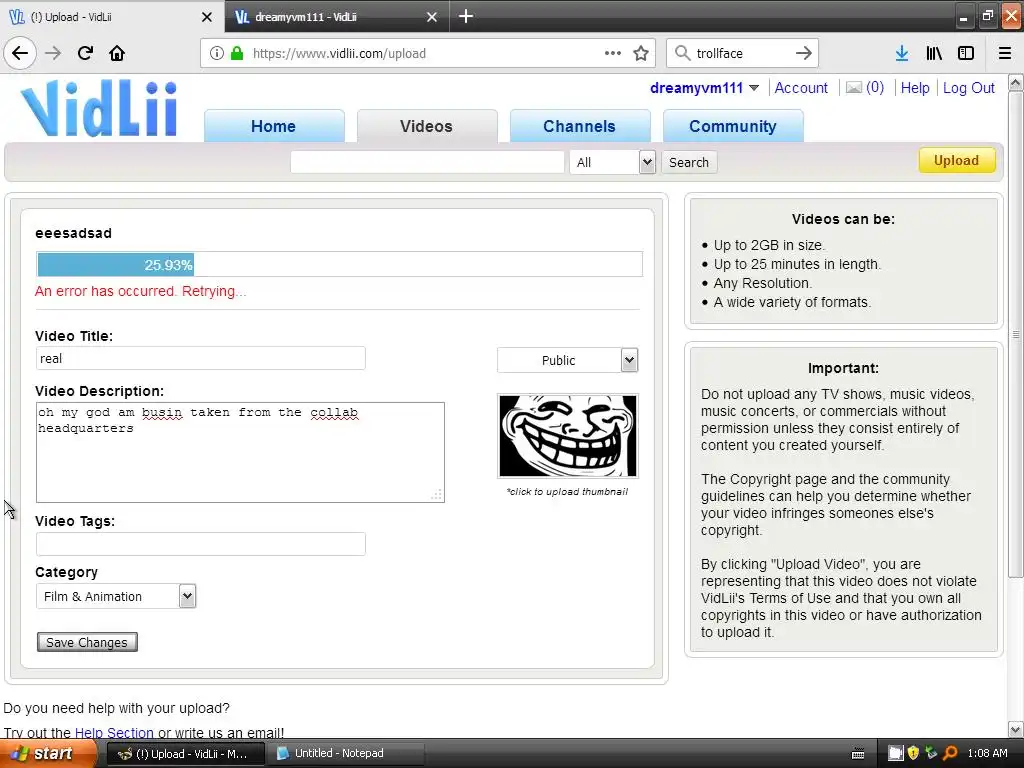Open the Community navigation tab

click(733, 126)
